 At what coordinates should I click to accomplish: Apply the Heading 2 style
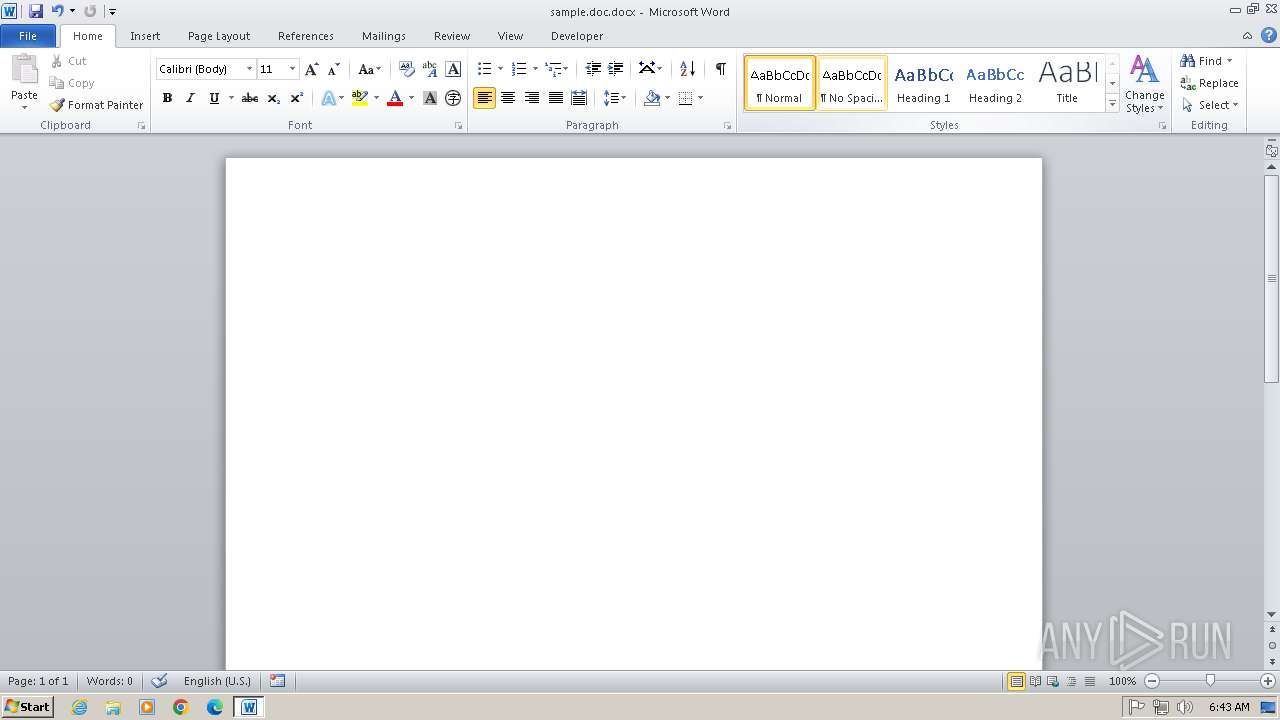995,83
